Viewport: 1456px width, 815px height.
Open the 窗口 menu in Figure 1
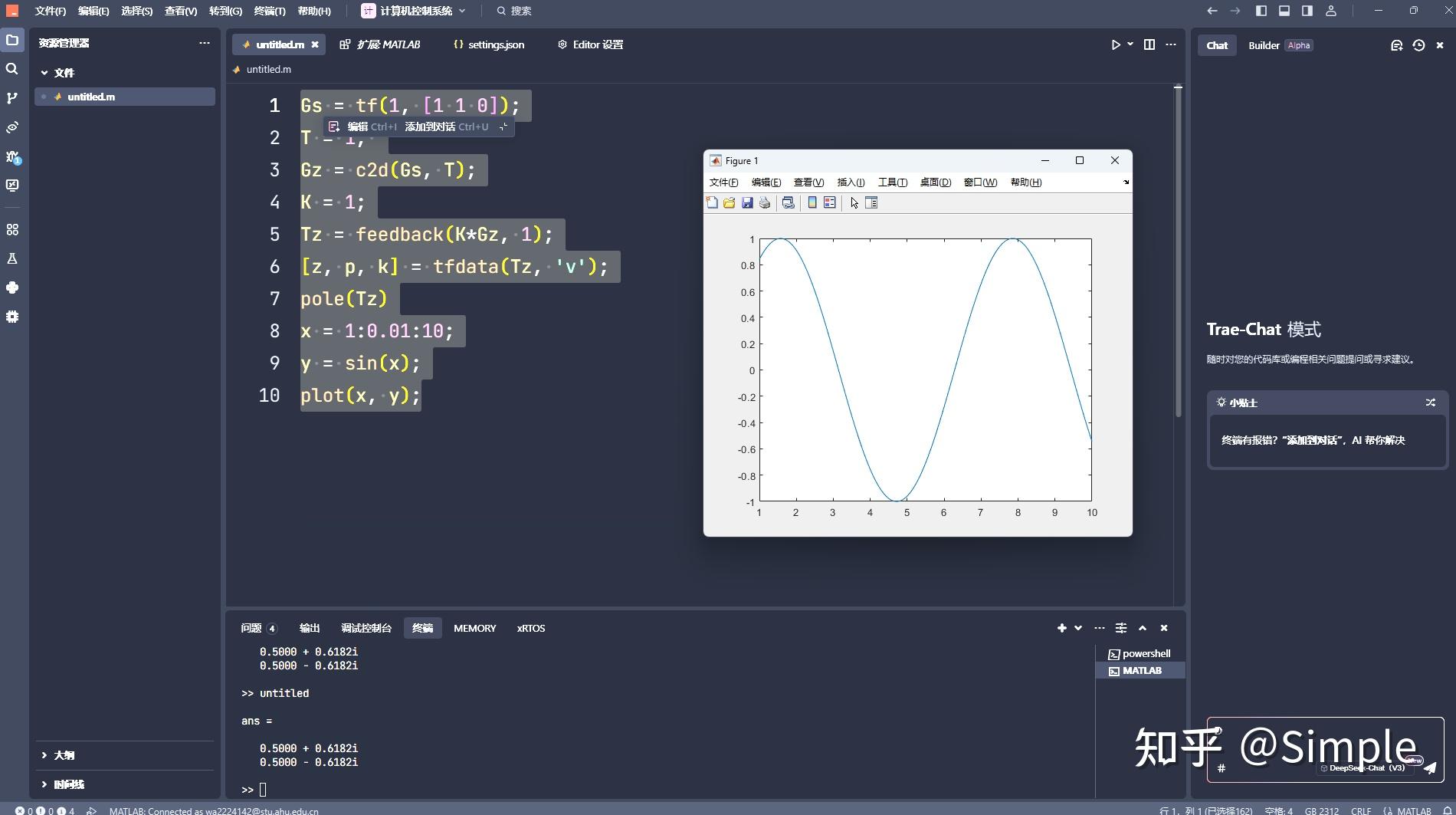click(979, 182)
